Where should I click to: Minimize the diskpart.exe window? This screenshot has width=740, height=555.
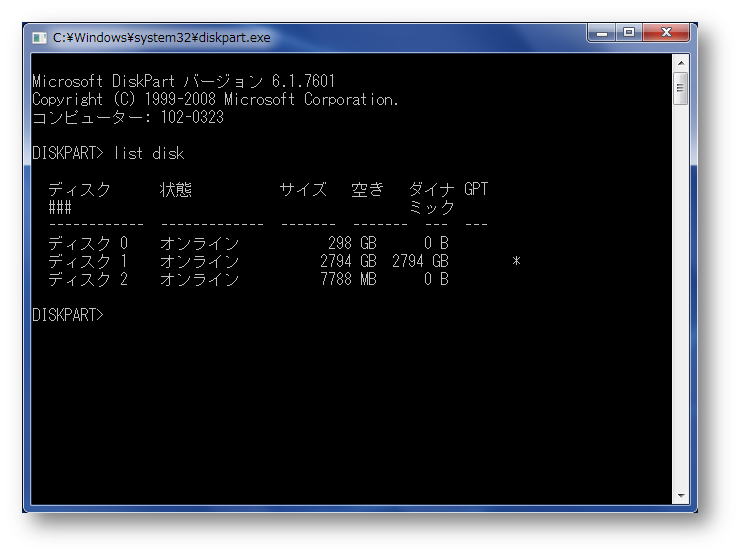(602, 33)
